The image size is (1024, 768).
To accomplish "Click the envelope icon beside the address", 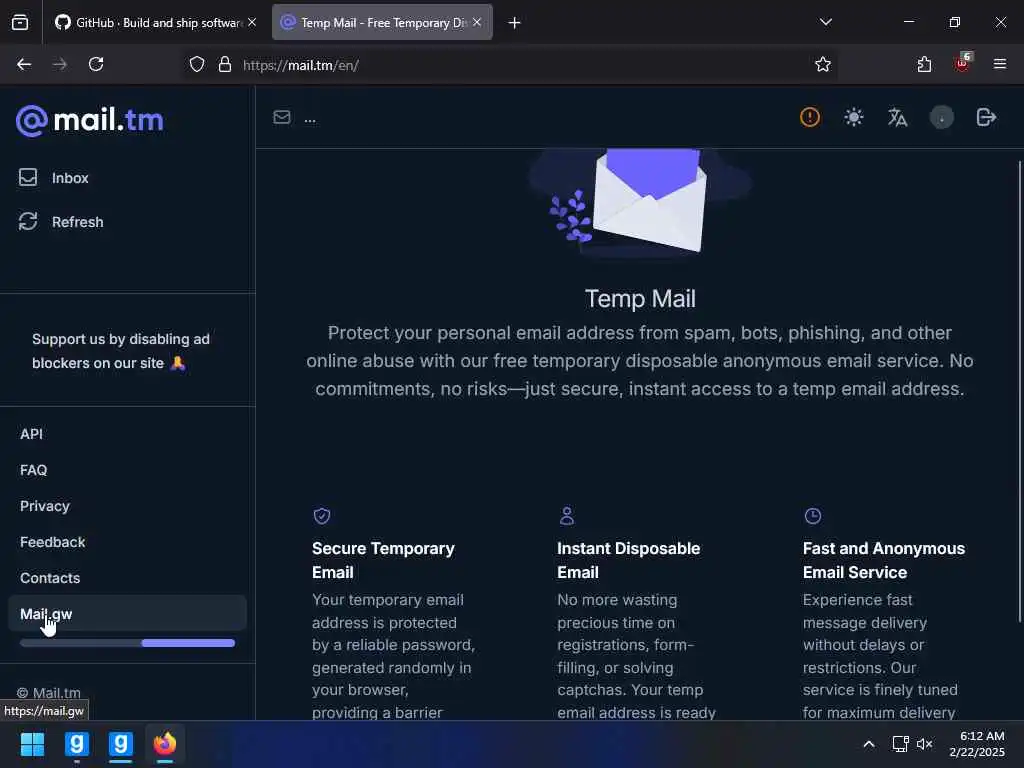I will (x=281, y=118).
